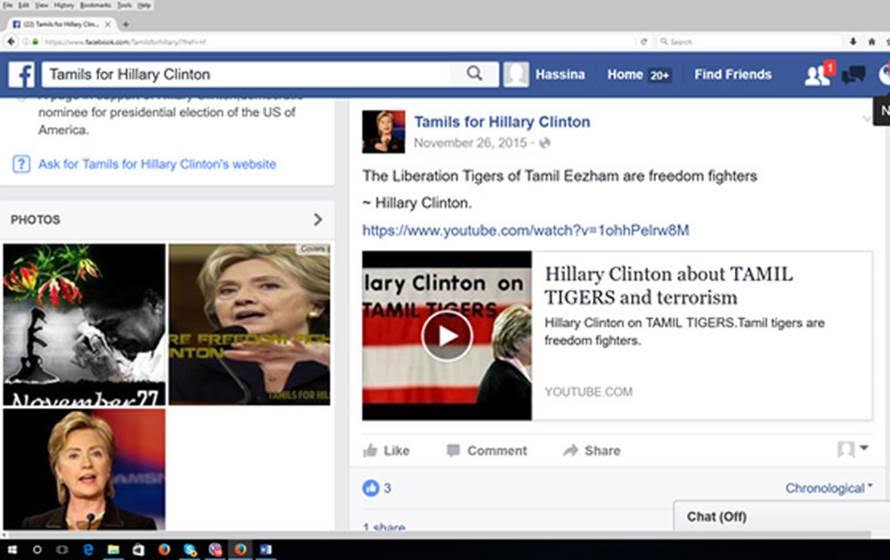This screenshot has width=890, height=560.
Task: Click the thumbs-up Like icon on the post
Action: (x=371, y=451)
